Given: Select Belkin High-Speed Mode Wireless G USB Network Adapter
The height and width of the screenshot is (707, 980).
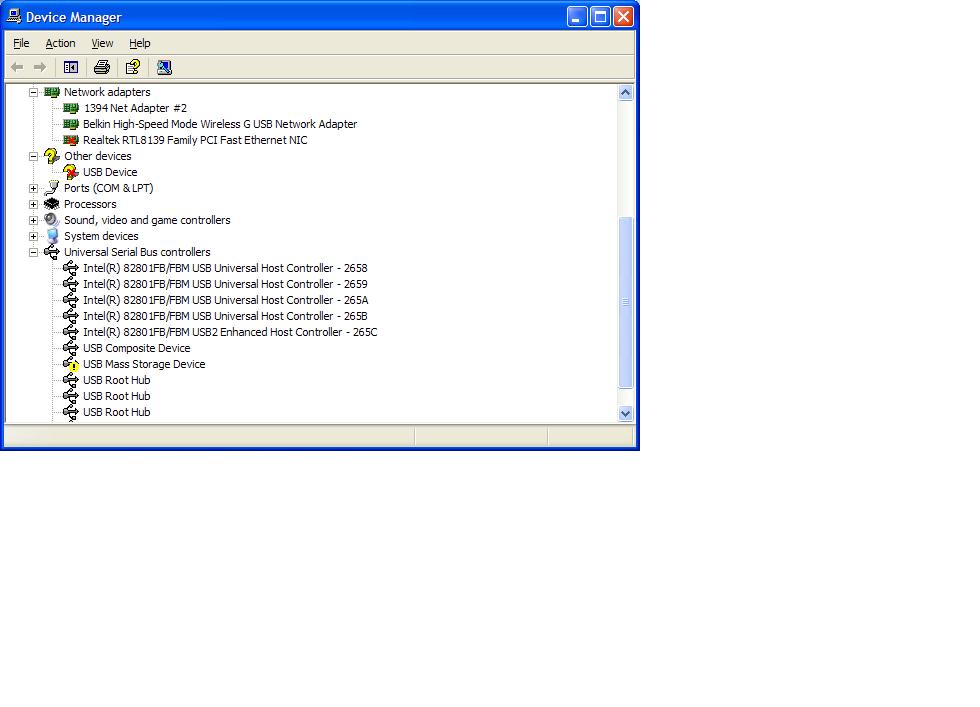Looking at the screenshot, I should (220, 124).
